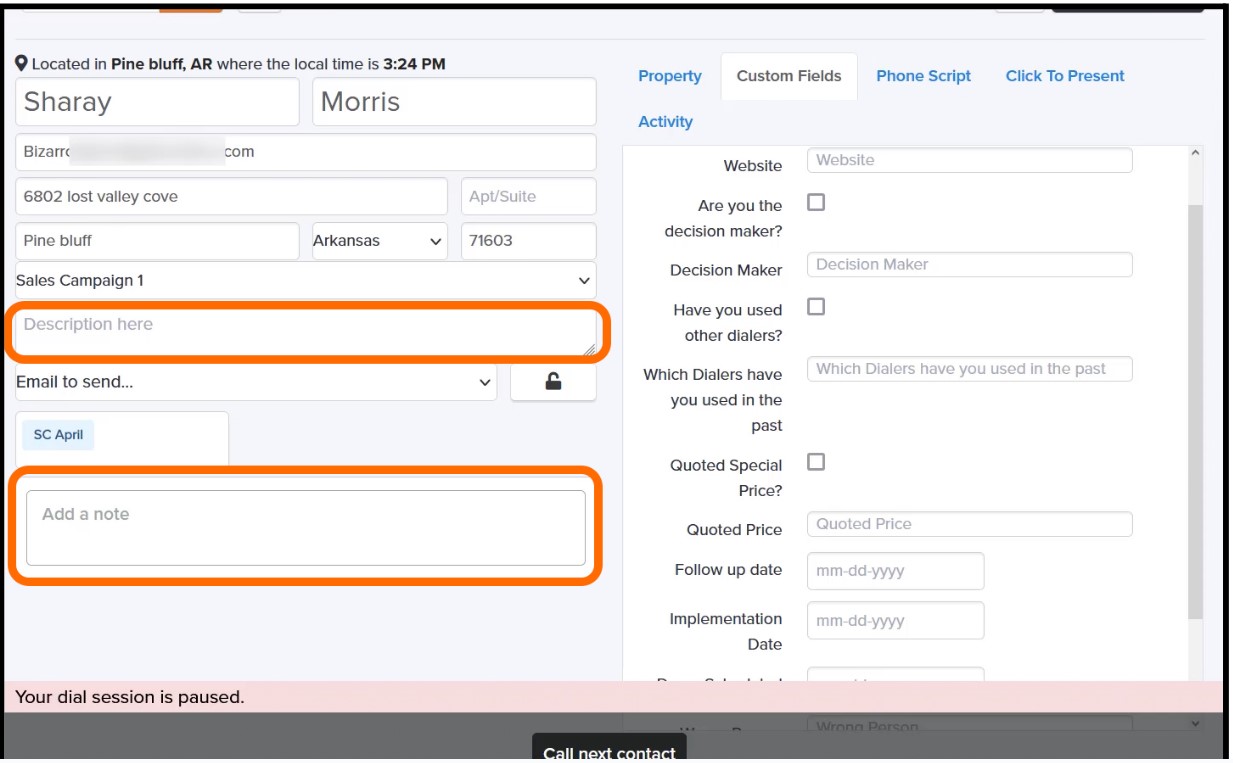Open the Activity tab
The height and width of the screenshot is (763, 1233).
[x=665, y=122]
